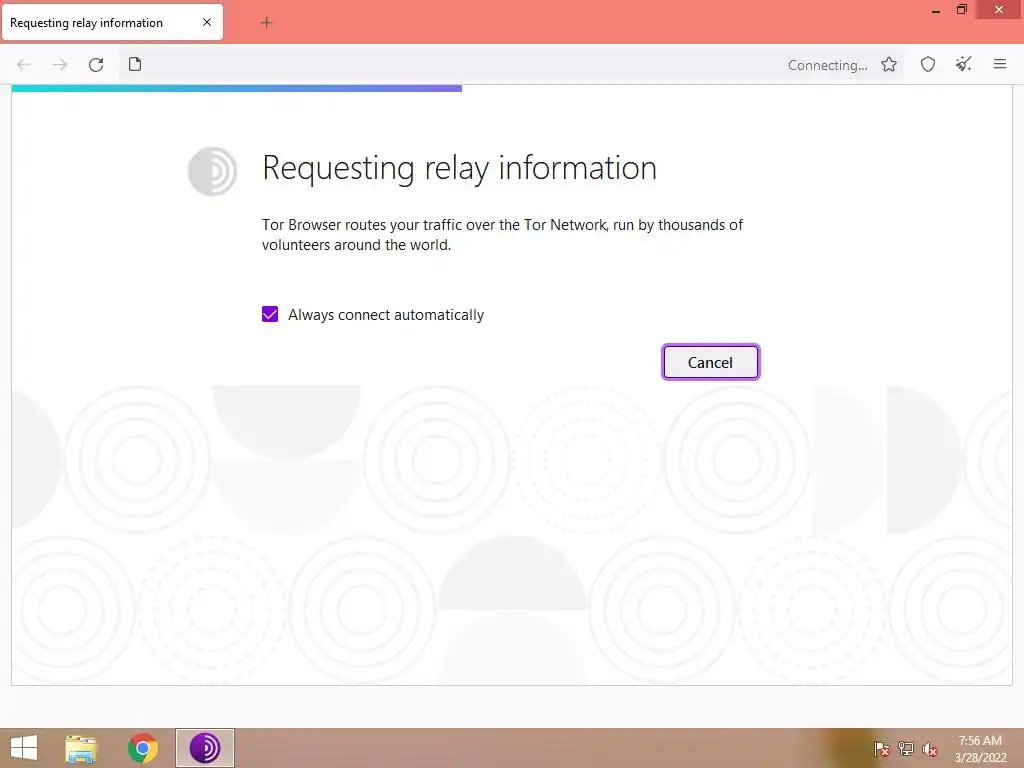
Task: Go back with the back arrow
Action: pyautogui.click(x=24, y=65)
